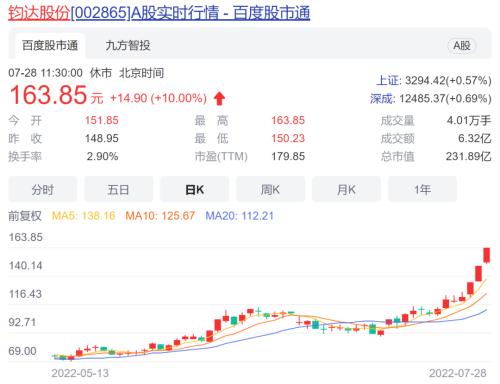This screenshot has height=384, width=500.
Task: Click the MA20: 112.21 indicator
Action: (x=239, y=216)
